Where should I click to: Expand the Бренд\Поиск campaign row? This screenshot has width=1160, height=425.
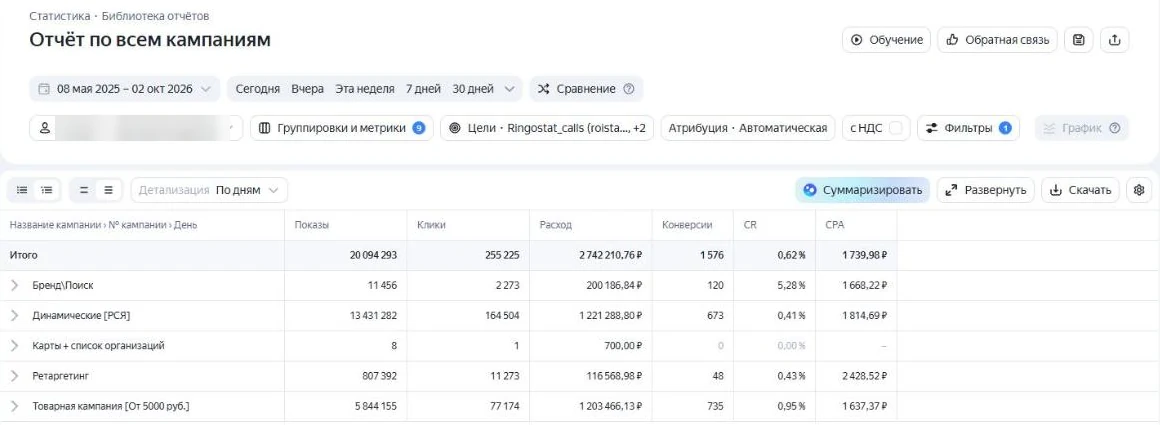pos(15,285)
